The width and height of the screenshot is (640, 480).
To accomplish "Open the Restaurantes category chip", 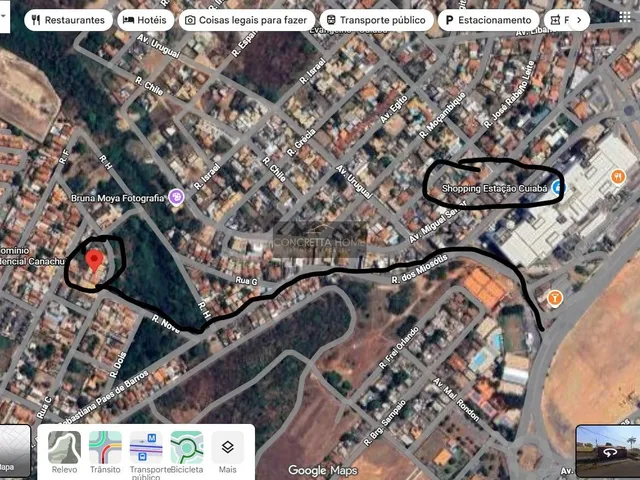I will (68, 20).
